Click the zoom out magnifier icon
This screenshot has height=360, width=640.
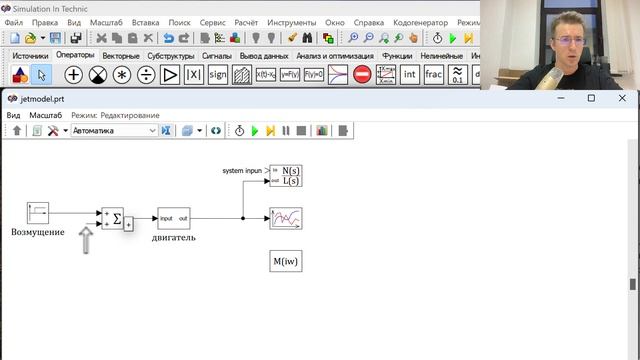point(368,38)
